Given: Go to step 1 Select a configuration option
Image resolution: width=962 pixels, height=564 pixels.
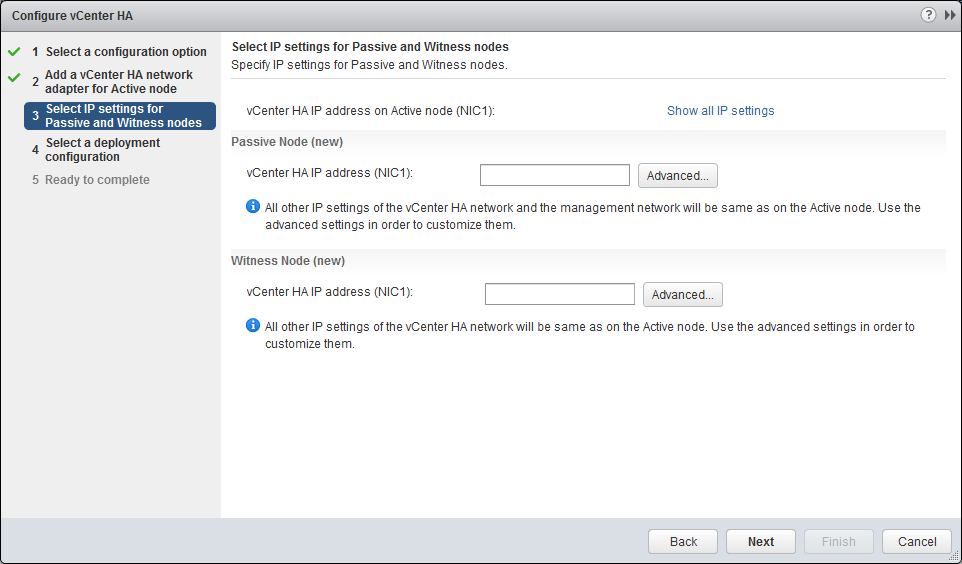Looking at the screenshot, I should tap(120, 52).
